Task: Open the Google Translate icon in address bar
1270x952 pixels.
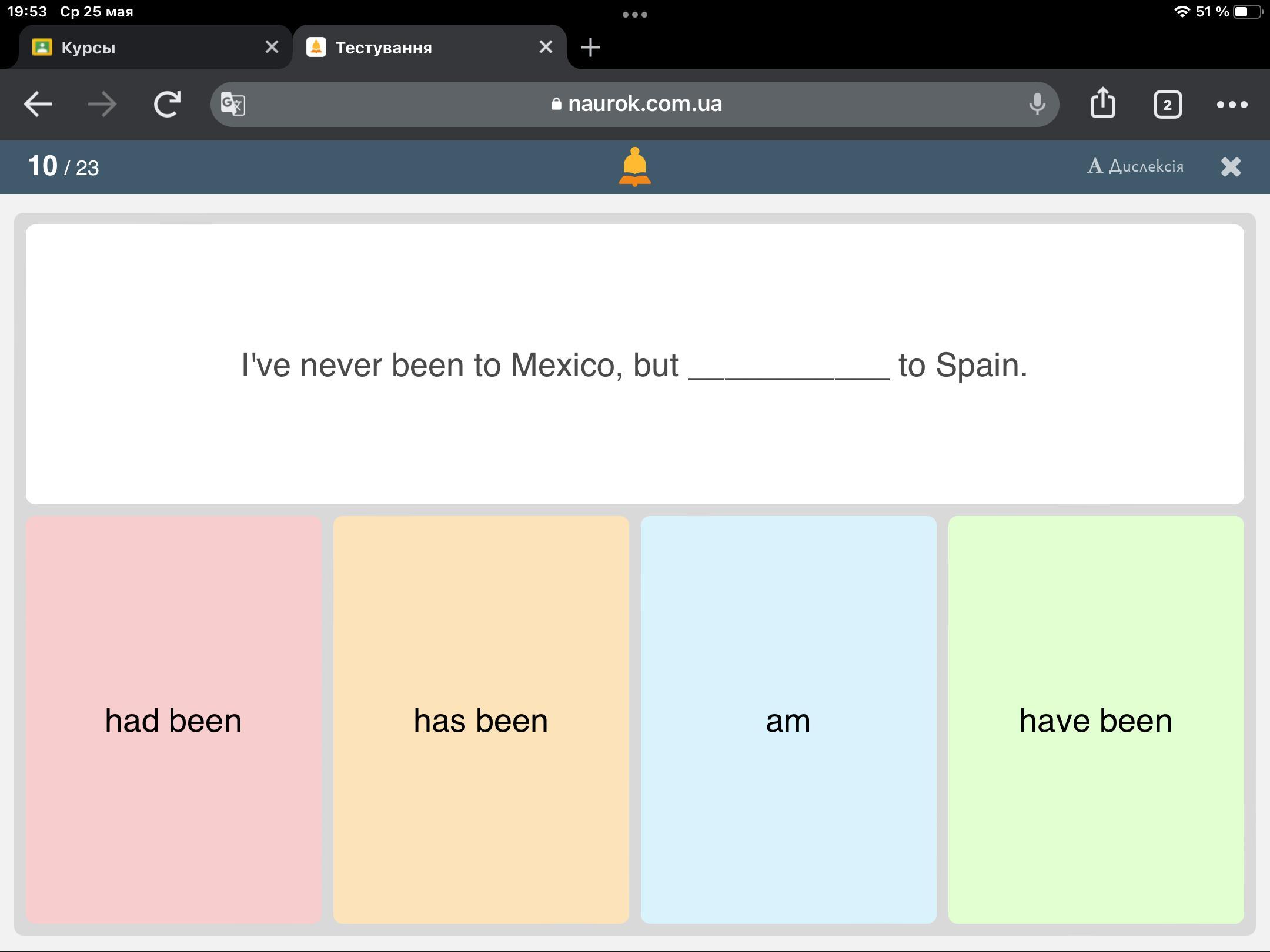Action: (233, 105)
